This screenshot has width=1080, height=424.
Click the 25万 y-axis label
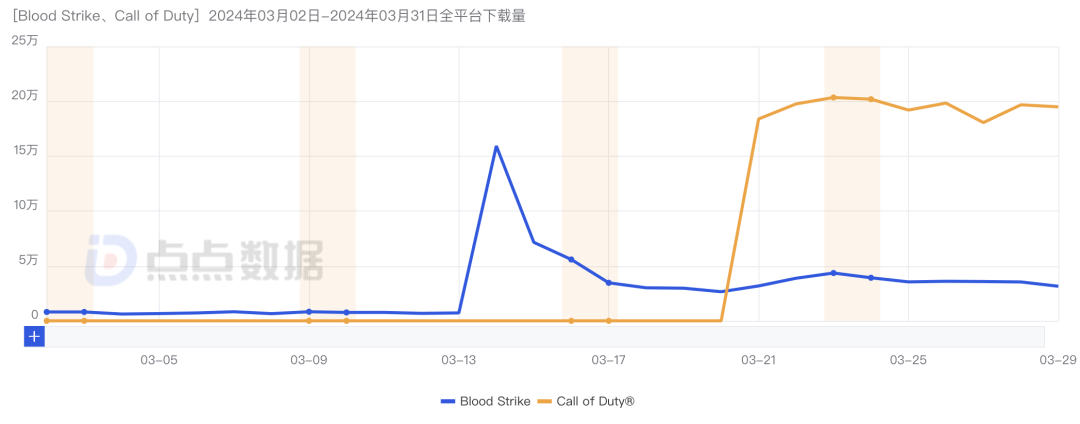tap(24, 41)
